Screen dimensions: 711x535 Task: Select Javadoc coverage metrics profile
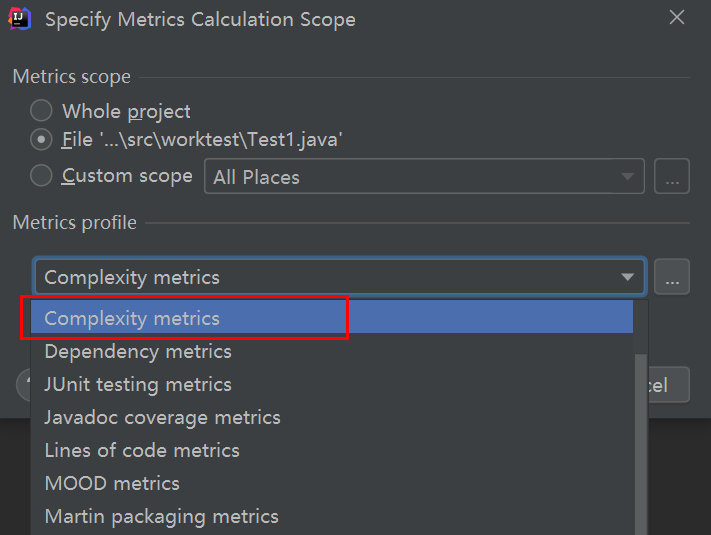pyautogui.click(x=162, y=417)
